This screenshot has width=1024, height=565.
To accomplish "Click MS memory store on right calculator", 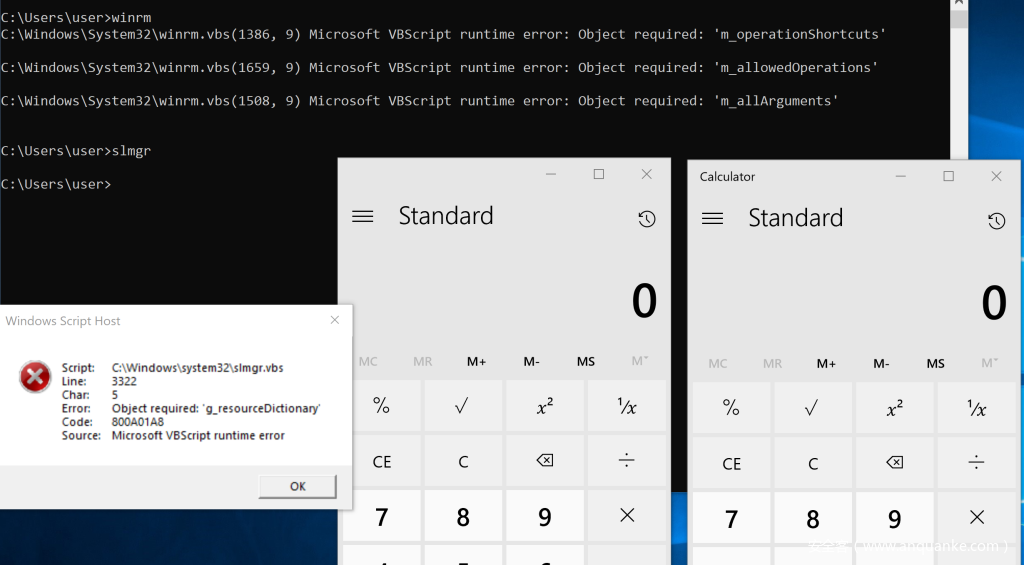I will coord(935,363).
